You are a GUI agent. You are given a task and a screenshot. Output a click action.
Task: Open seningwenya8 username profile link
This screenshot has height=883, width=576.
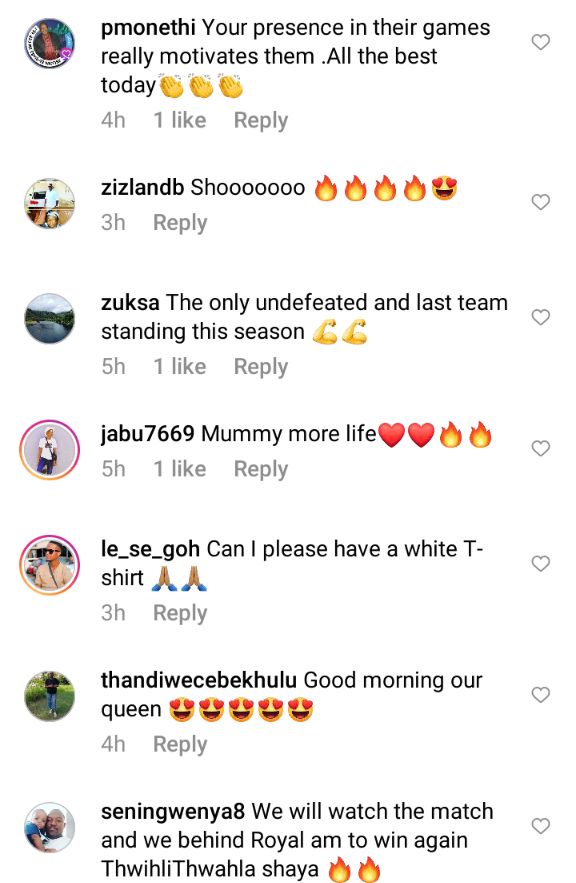[173, 812]
